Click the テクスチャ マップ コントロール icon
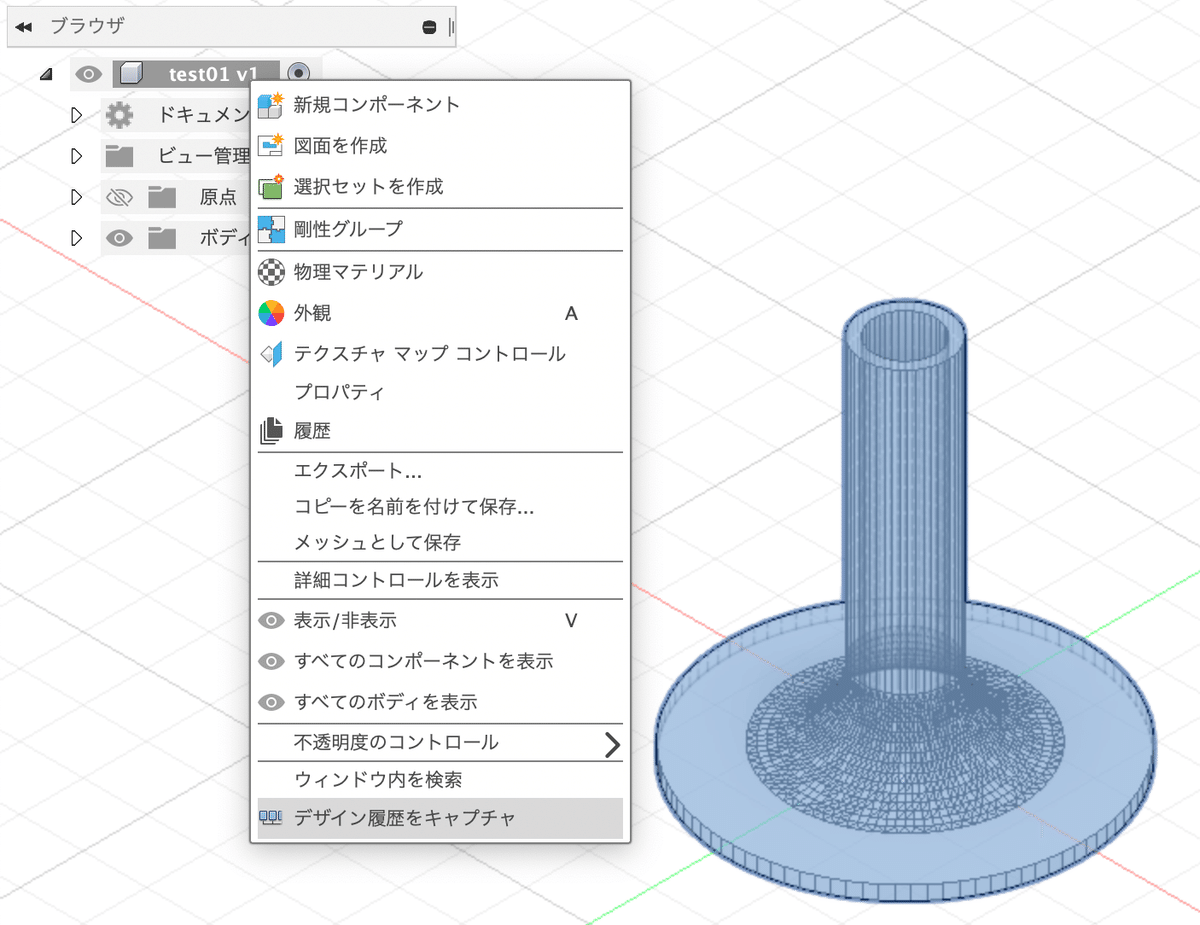 click(x=270, y=354)
